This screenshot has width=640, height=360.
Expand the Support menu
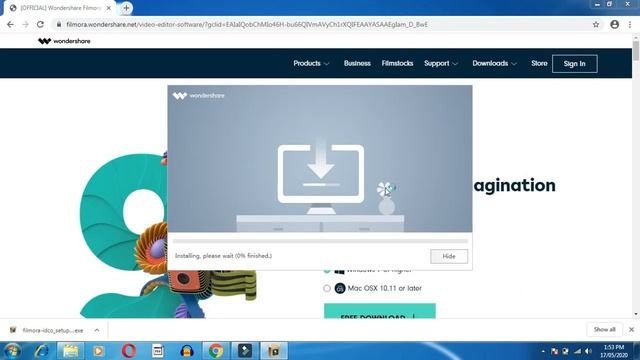click(441, 63)
